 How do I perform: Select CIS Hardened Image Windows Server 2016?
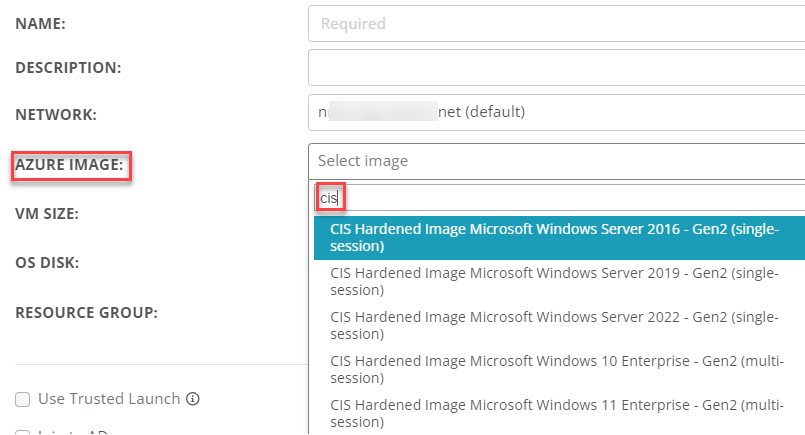(x=560, y=237)
